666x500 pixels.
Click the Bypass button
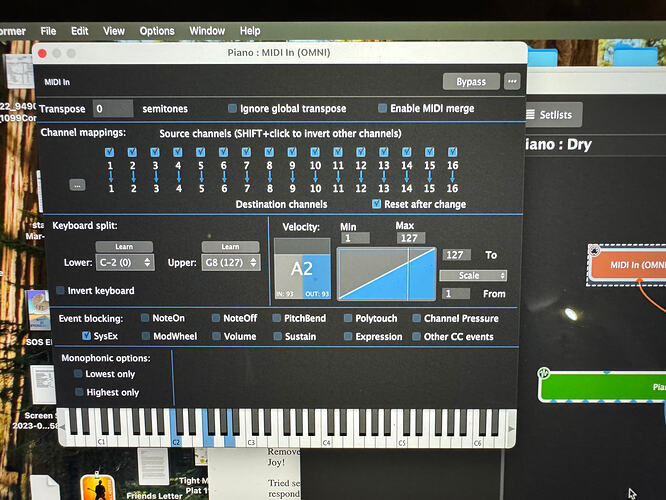(x=471, y=82)
